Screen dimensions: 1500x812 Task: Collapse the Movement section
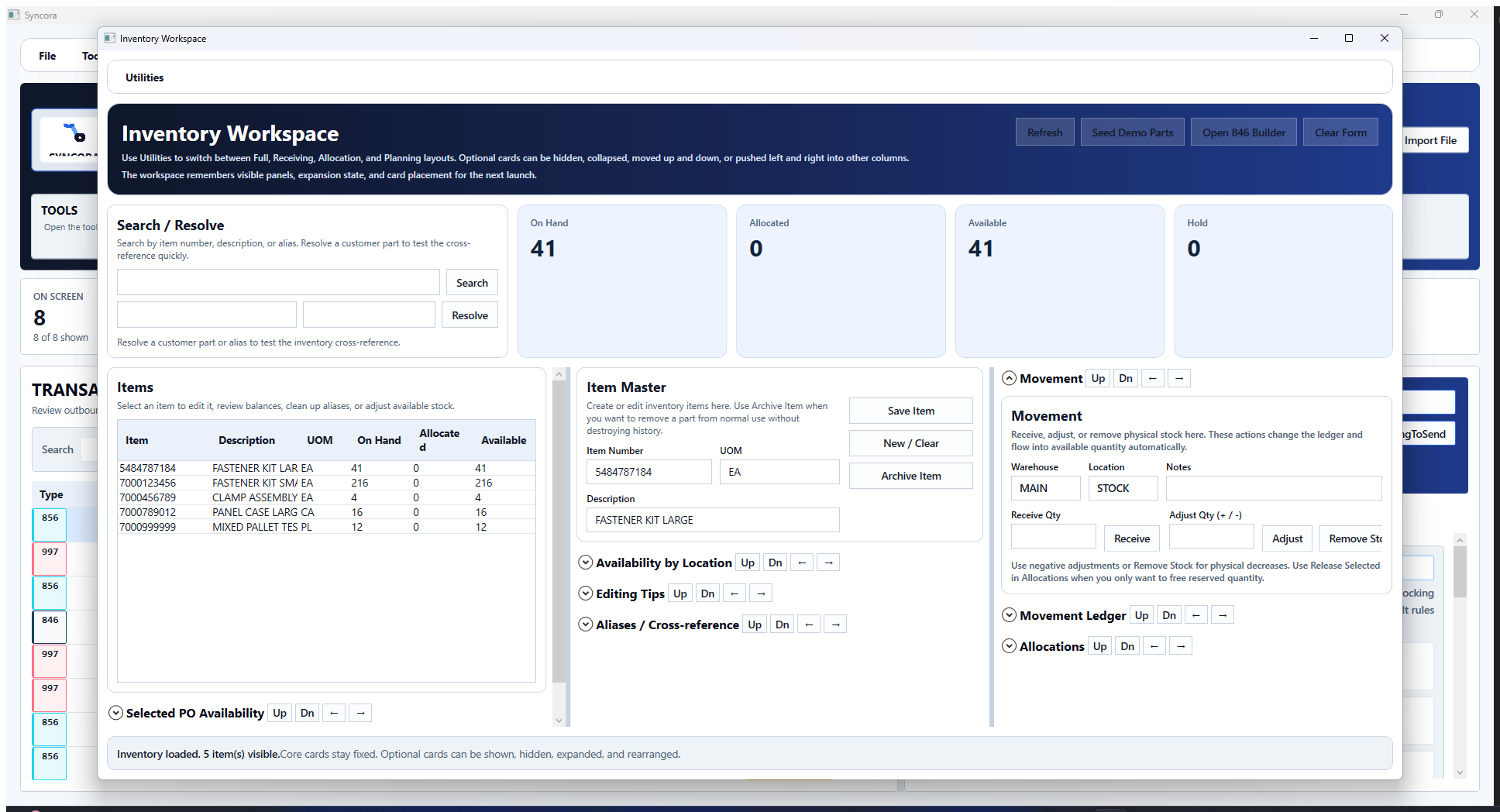1009,378
